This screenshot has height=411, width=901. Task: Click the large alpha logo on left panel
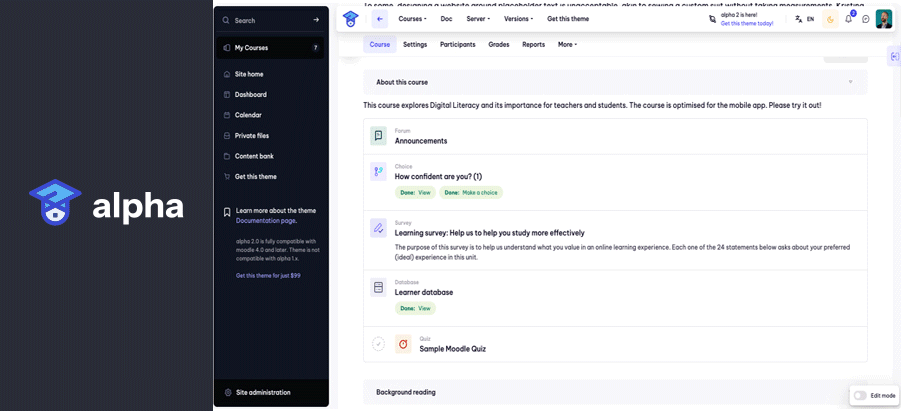pyautogui.click(x=106, y=202)
